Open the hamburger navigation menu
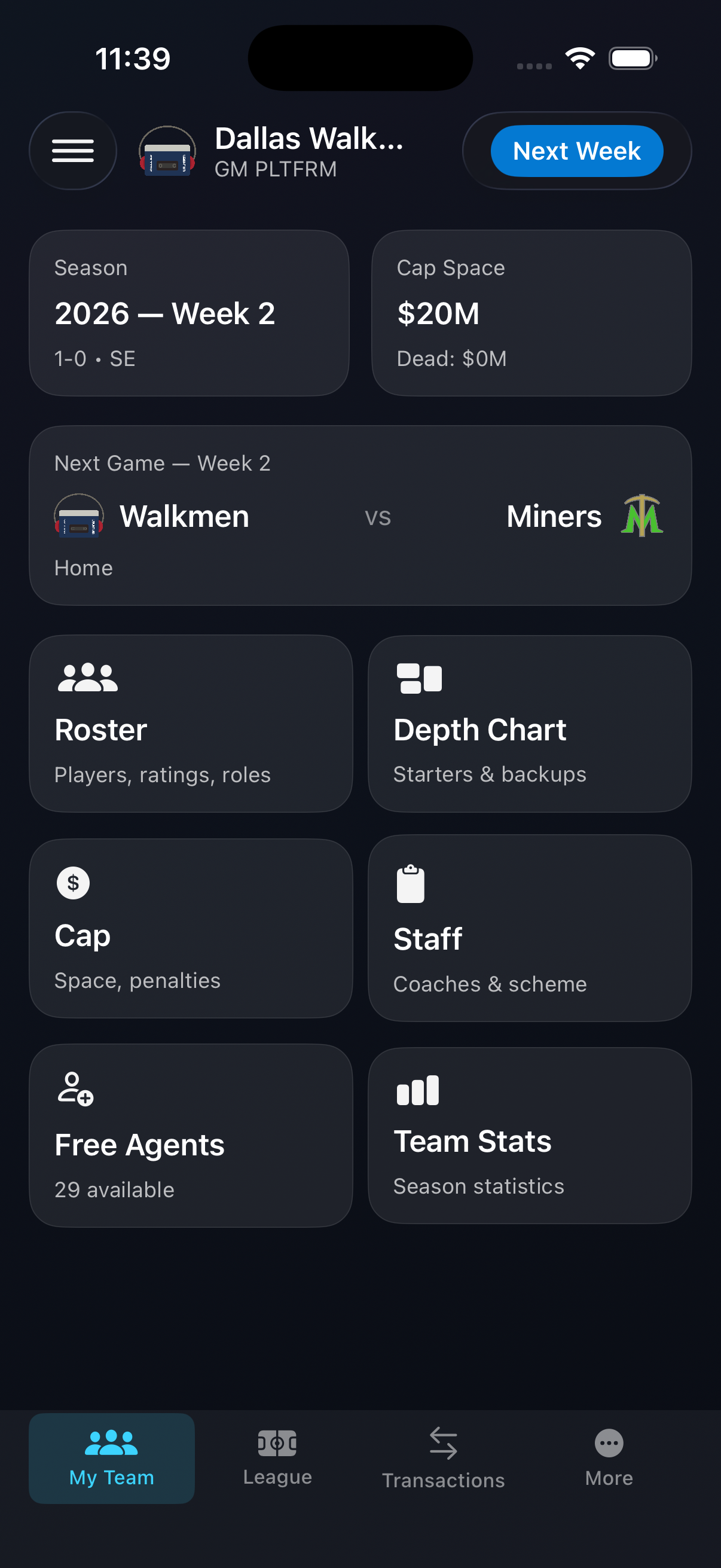The height and width of the screenshot is (1568, 721). click(x=72, y=151)
